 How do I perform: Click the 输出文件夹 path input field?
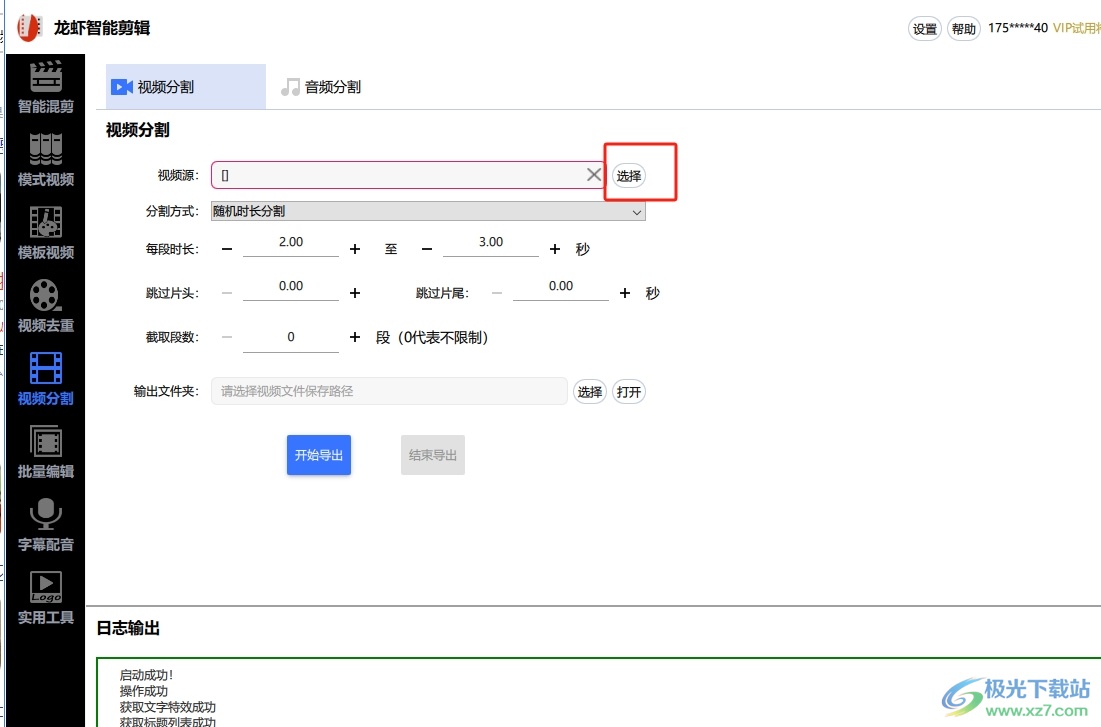pos(389,392)
